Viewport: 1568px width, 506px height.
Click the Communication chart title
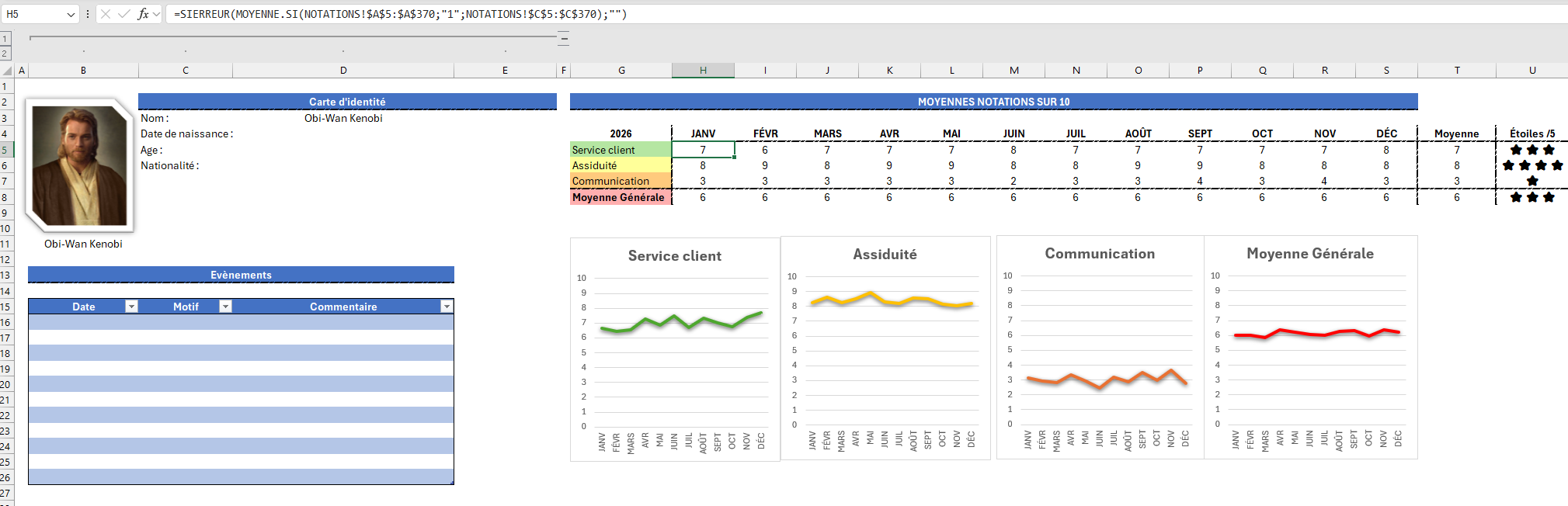tap(1099, 254)
